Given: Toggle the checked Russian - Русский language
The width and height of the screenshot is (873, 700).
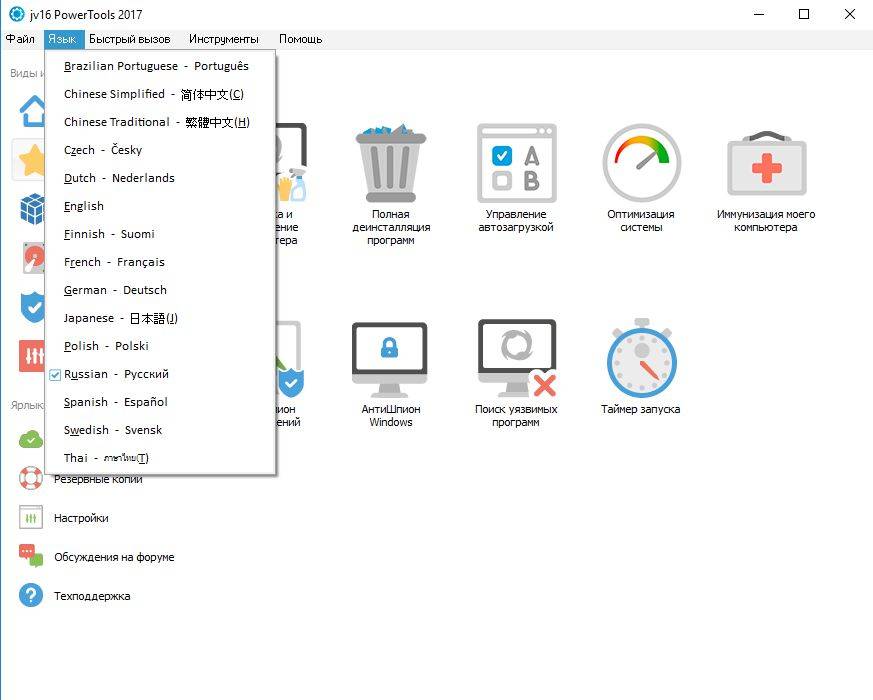Looking at the screenshot, I should (160, 374).
